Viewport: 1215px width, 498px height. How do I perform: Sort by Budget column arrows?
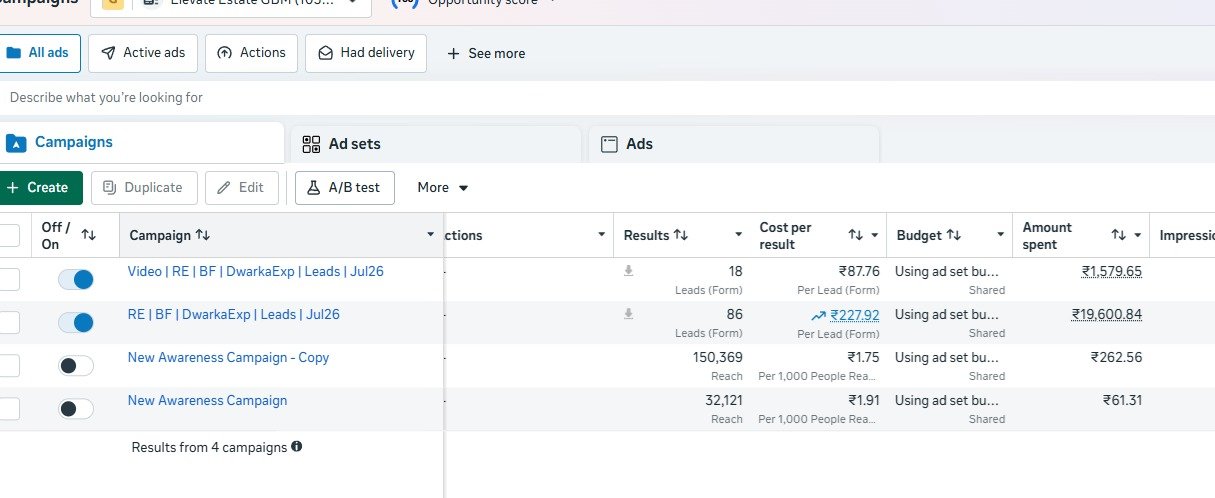(954, 235)
